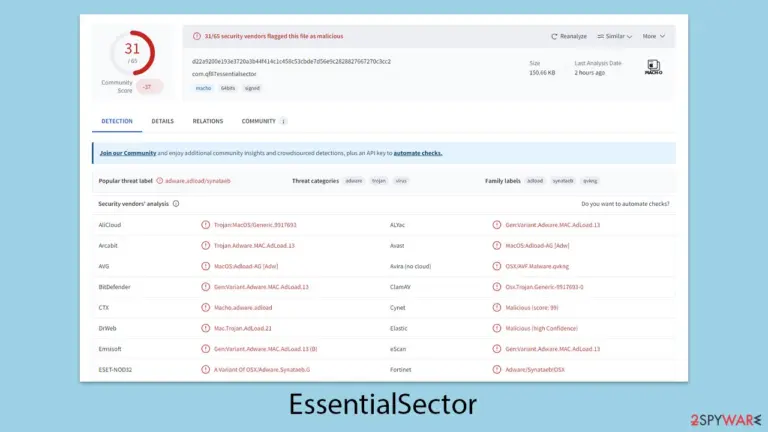
Task: Click the ClamAV detection alert icon
Action: [x=497, y=287]
